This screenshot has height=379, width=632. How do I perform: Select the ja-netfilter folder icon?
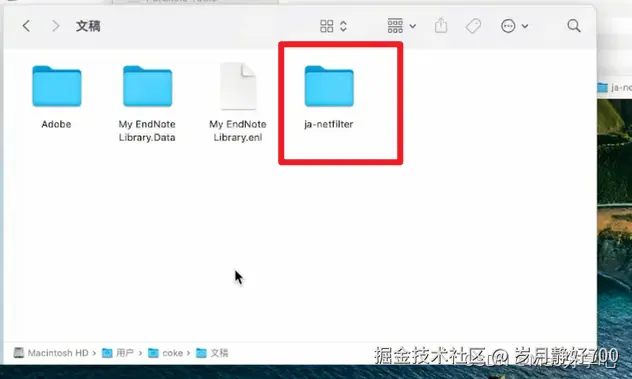tap(329, 86)
